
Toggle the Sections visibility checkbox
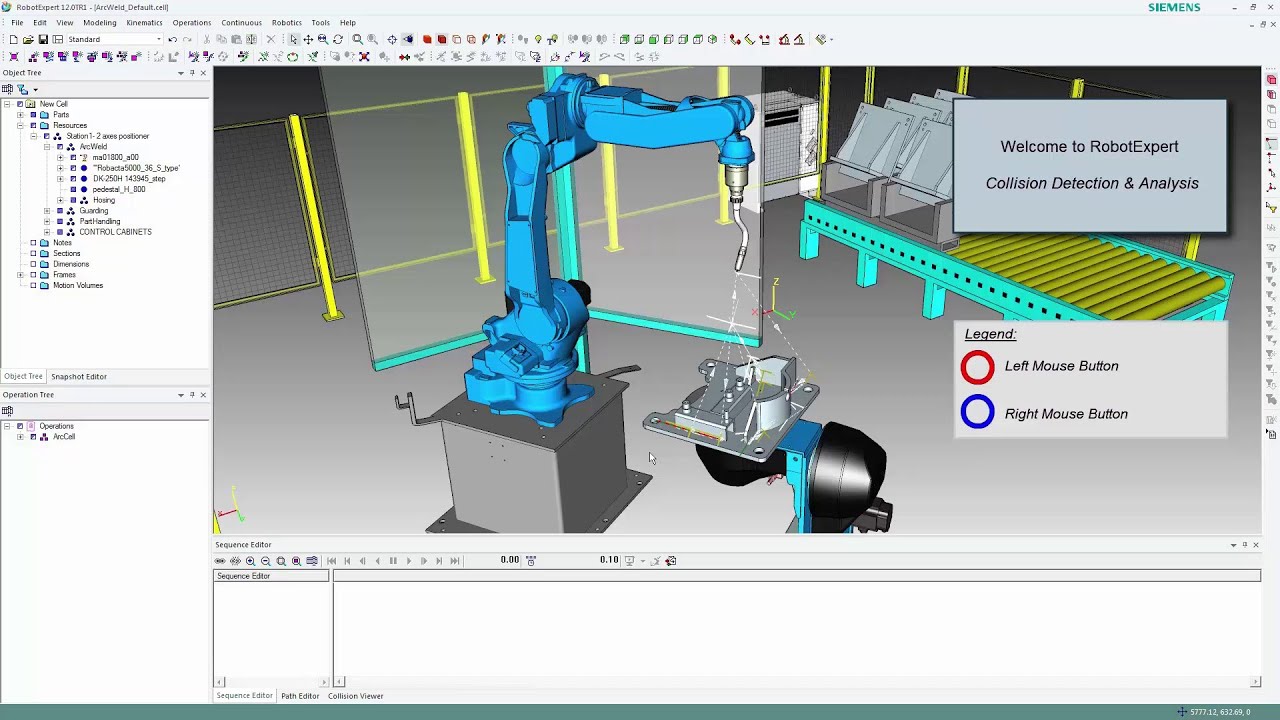[x=33, y=253]
